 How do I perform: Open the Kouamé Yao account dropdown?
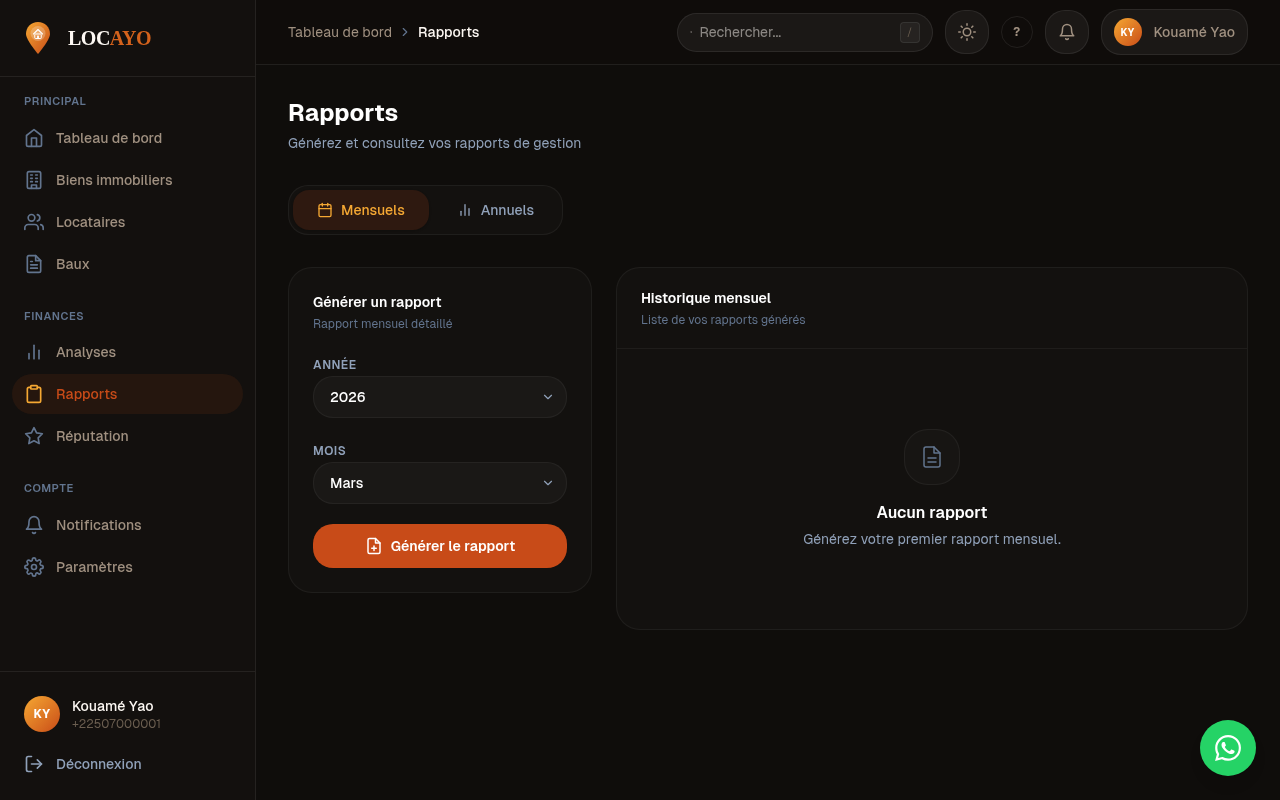click(x=1173, y=31)
